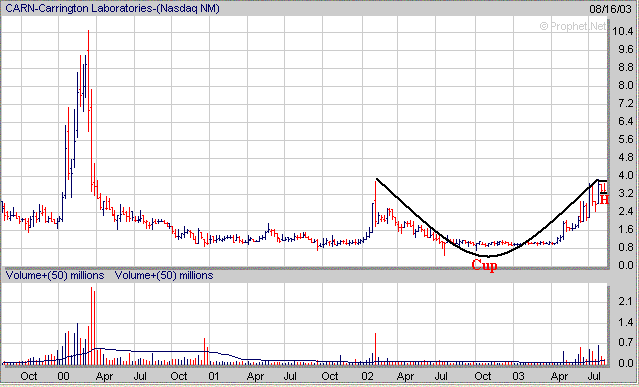Click the 8.8 price axis label
The height and width of the screenshot is (387, 639).
626,67
